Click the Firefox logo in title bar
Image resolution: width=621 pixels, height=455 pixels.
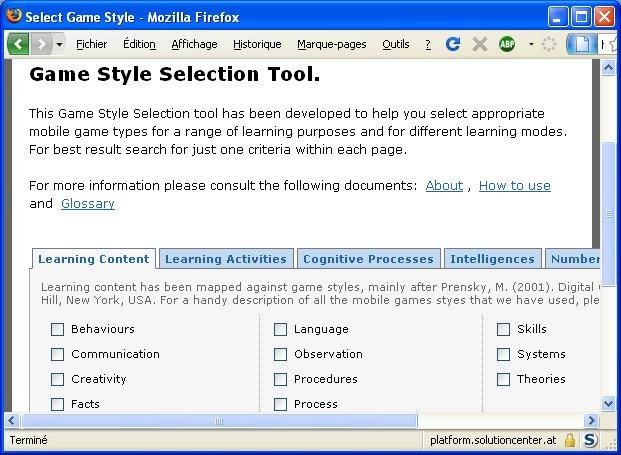tap(13, 17)
